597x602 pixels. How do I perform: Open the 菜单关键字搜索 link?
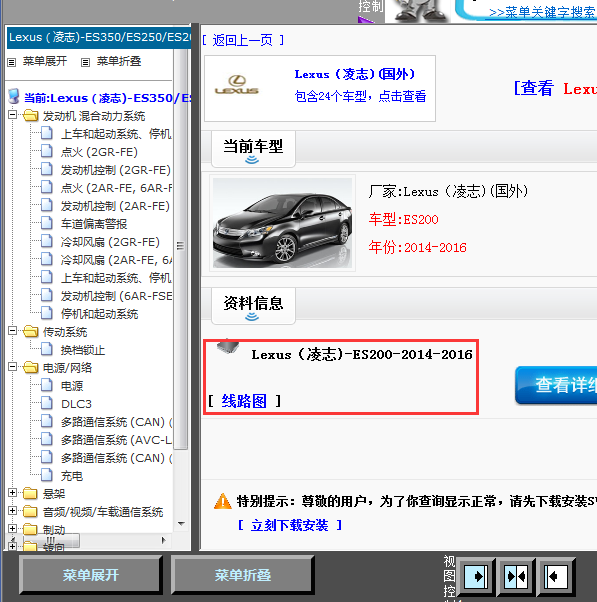(542, 12)
